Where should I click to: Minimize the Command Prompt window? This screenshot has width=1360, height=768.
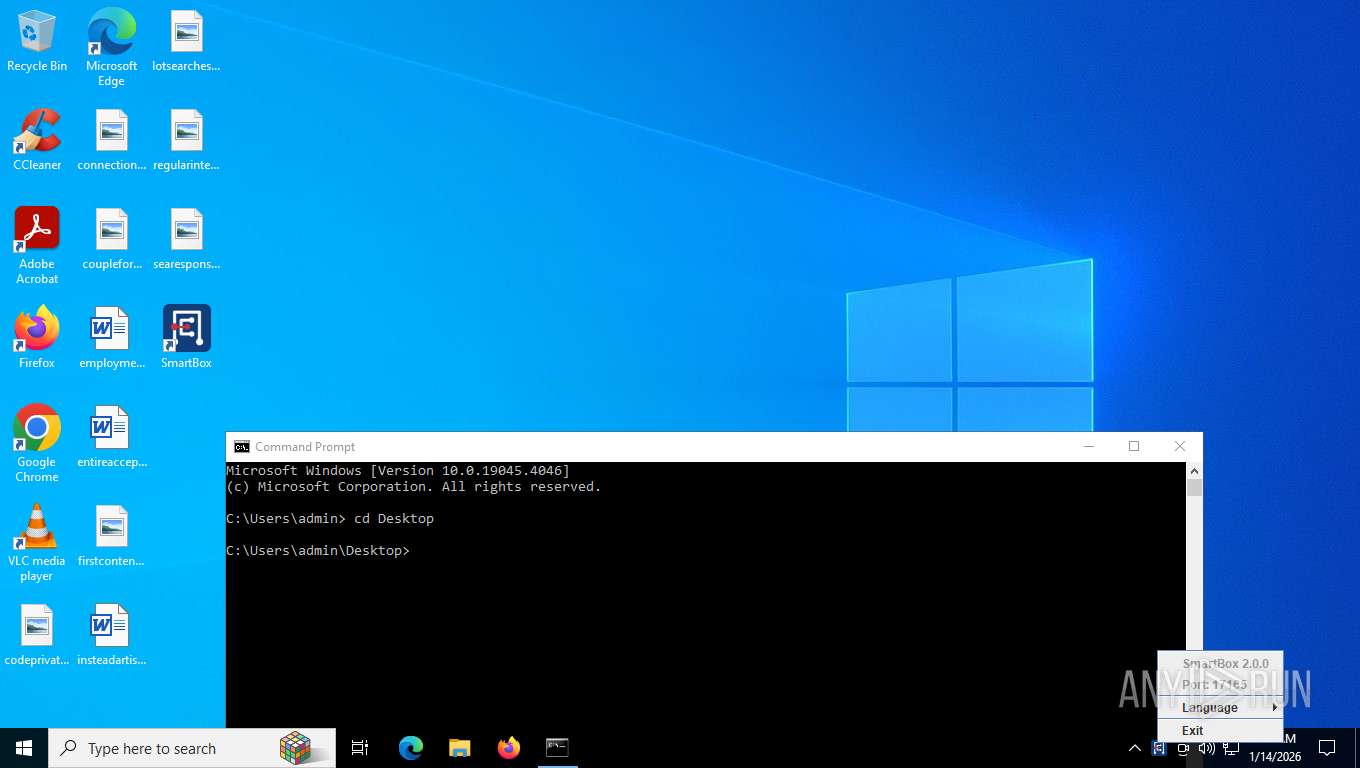pyautogui.click(x=1088, y=447)
